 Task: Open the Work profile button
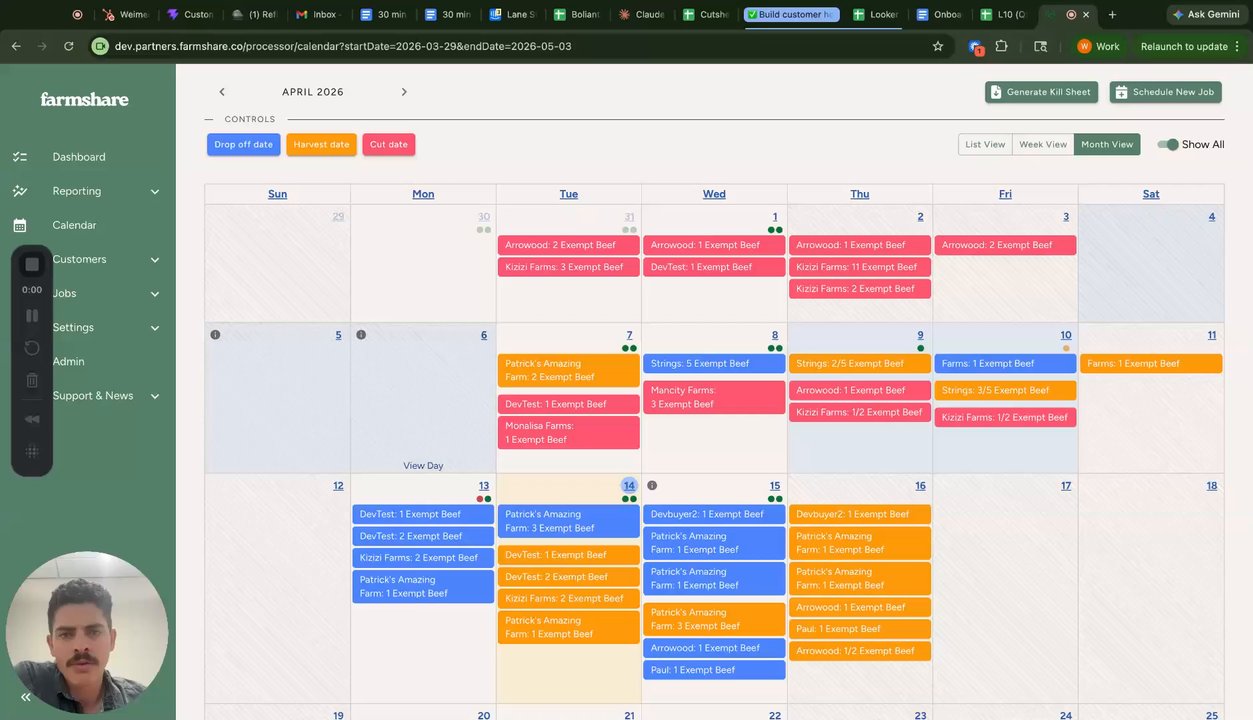point(1098,46)
